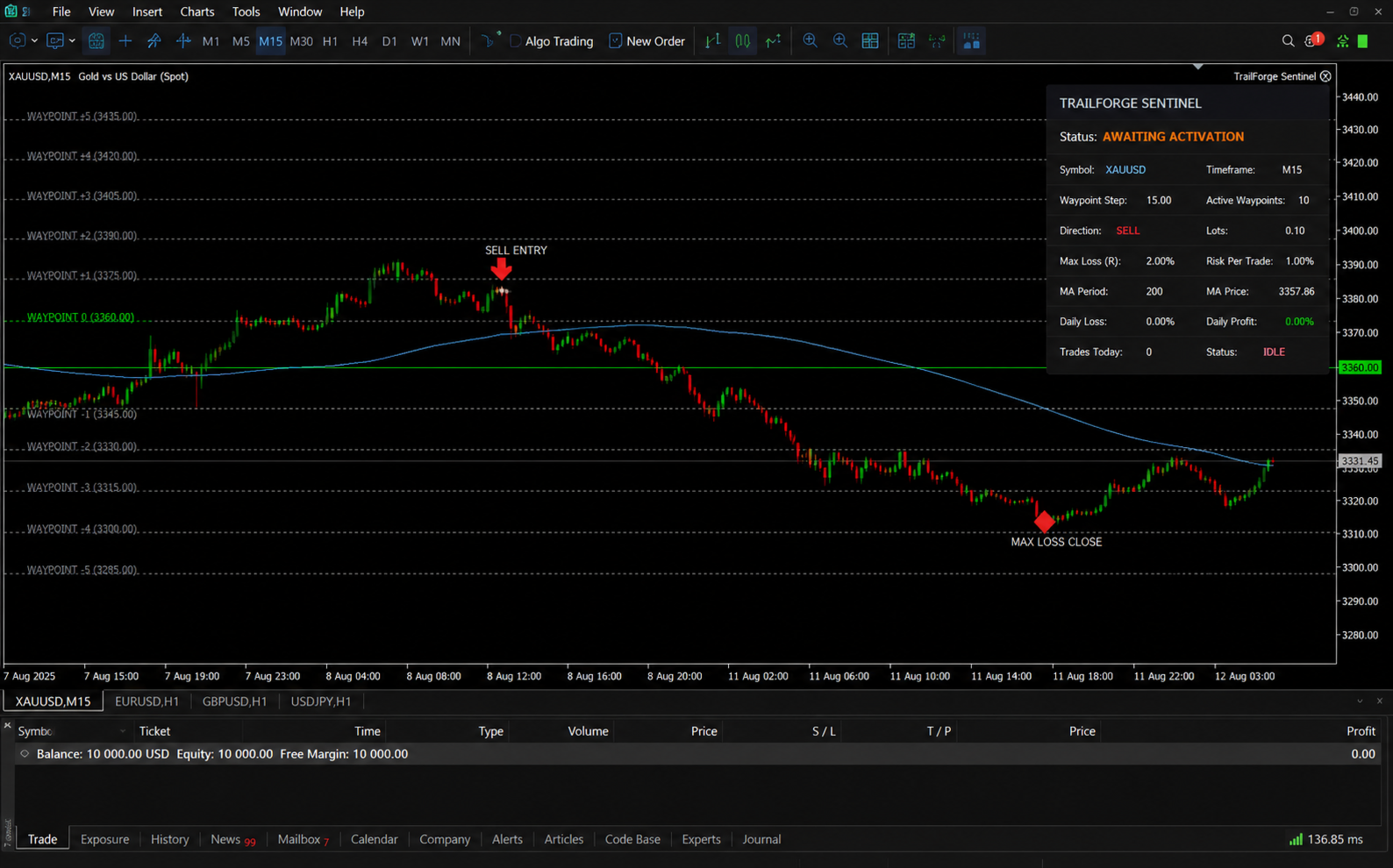1393x868 pixels.
Task: Expand the new chart dropdown arrow
Action: tap(34, 41)
